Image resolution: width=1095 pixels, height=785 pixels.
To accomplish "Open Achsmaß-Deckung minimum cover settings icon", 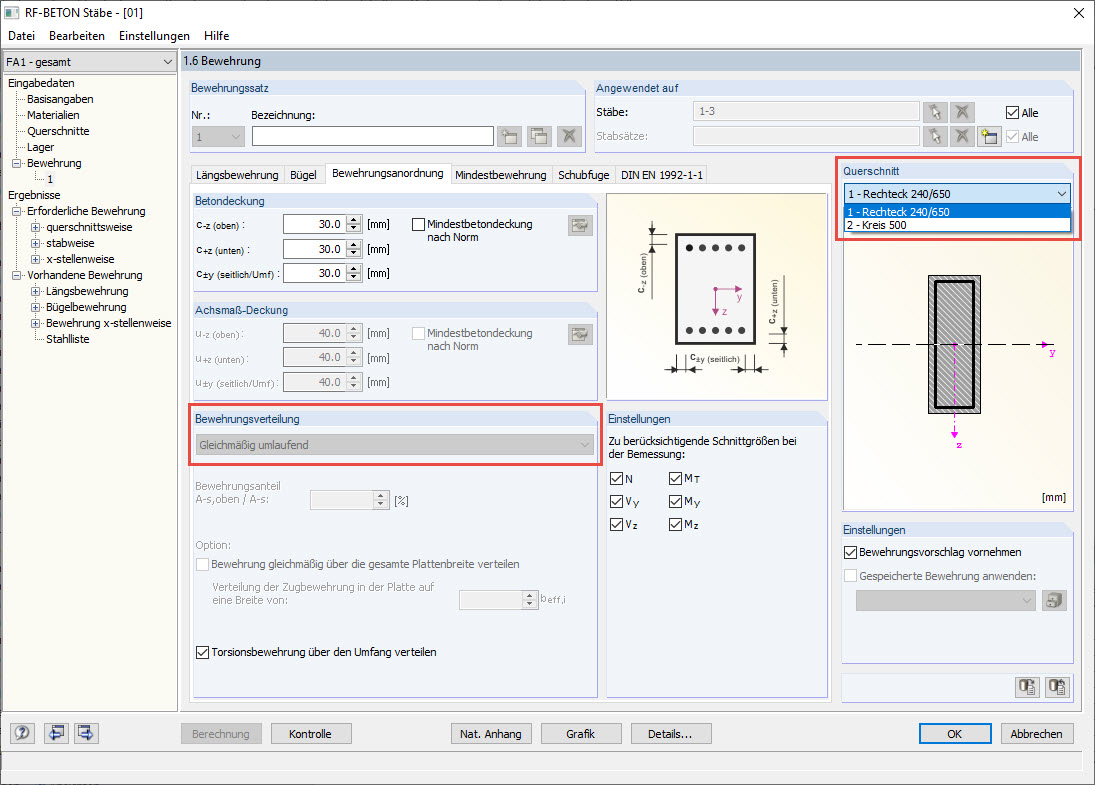I will [580, 335].
